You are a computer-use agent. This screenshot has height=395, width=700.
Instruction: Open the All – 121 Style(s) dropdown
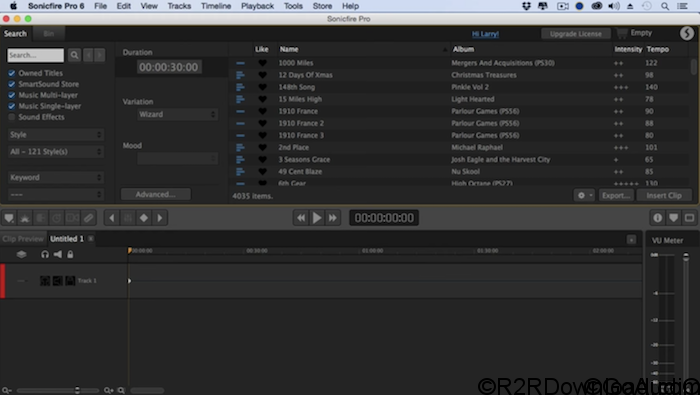[56, 152]
